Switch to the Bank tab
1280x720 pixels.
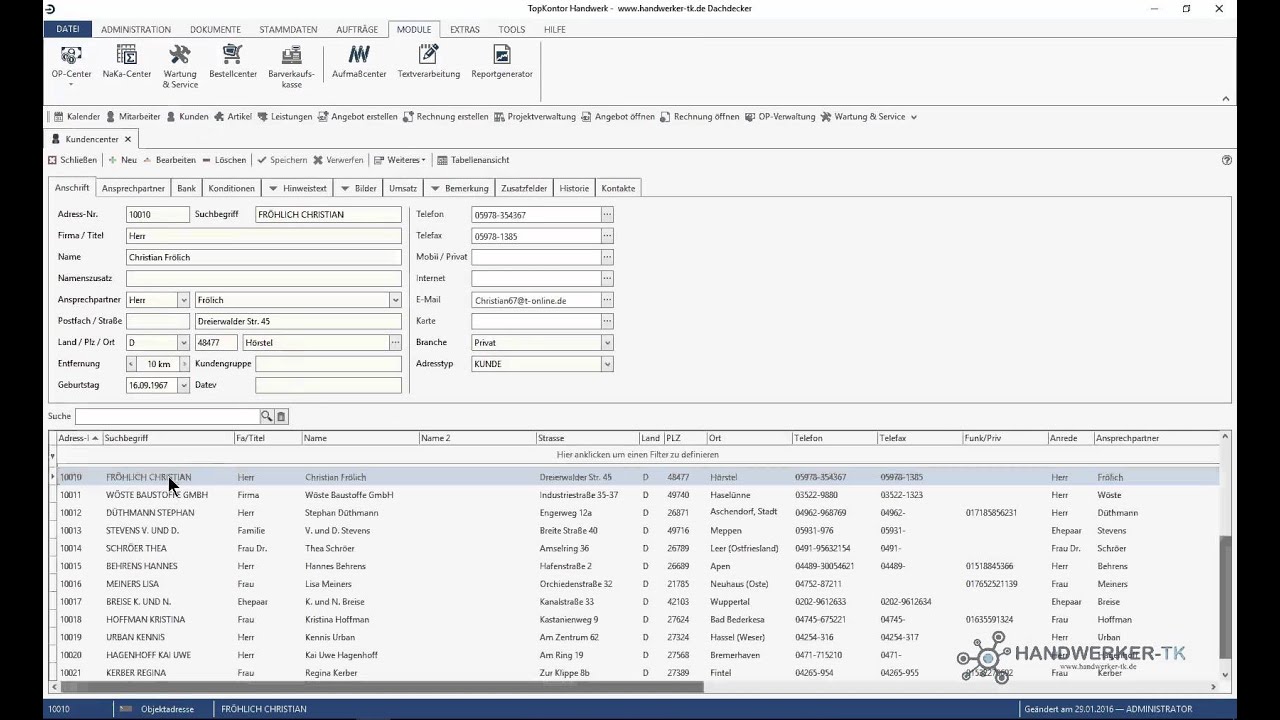point(187,188)
